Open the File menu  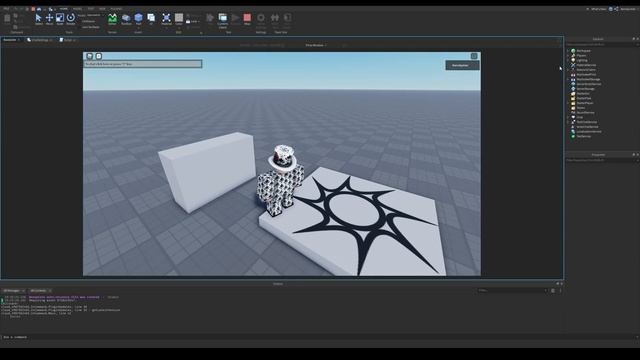click(6, 9)
